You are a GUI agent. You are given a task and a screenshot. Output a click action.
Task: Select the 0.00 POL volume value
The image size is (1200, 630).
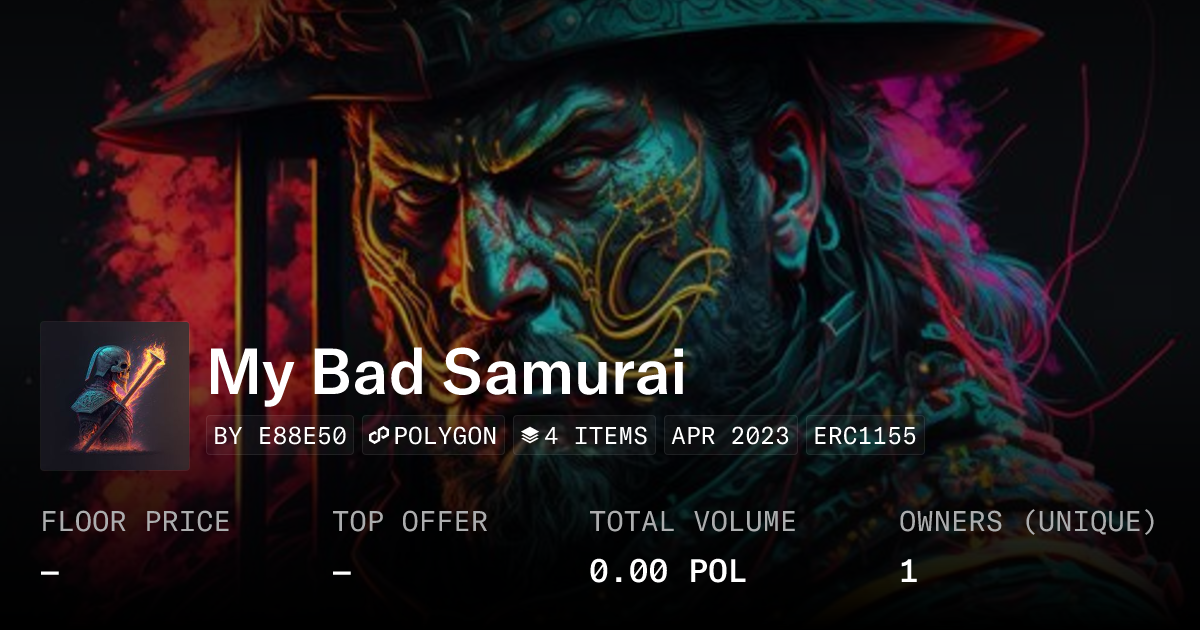pos(668,572)
